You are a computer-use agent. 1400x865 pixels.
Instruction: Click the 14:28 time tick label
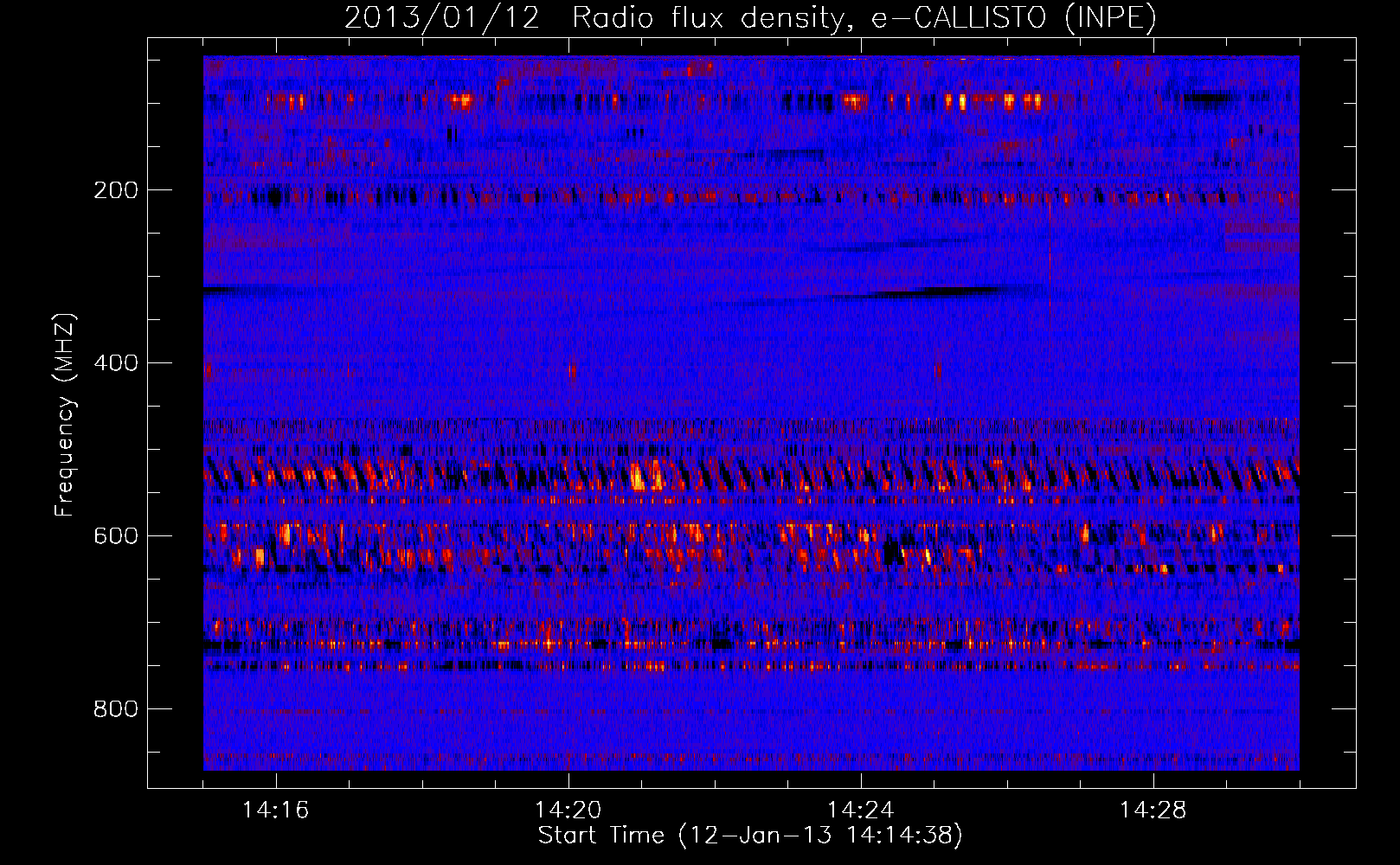coord(1153,811)
